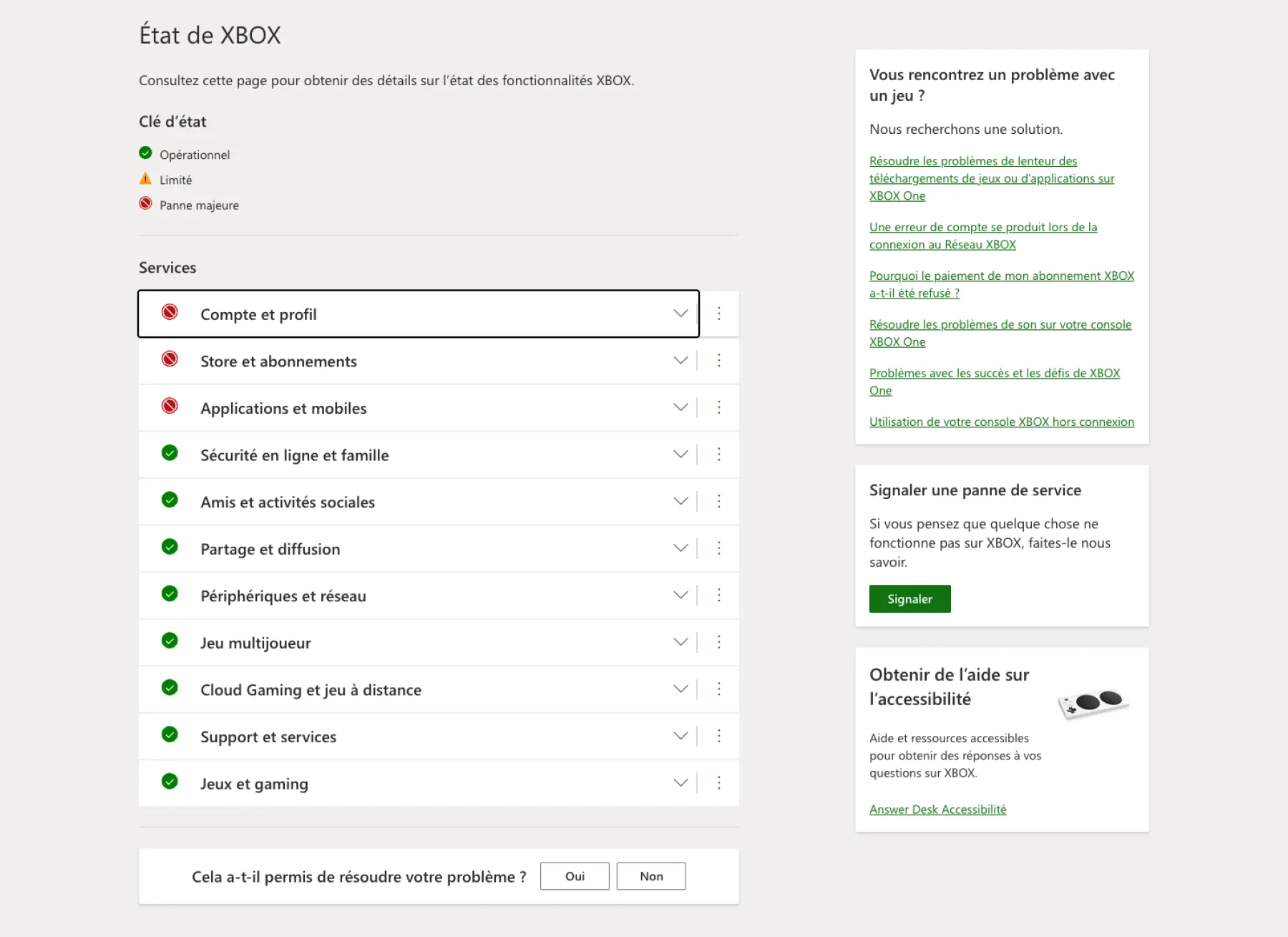Open more options menu for Applications et mobiles
The image size is (1288, 937).
[x=719, y=407]
